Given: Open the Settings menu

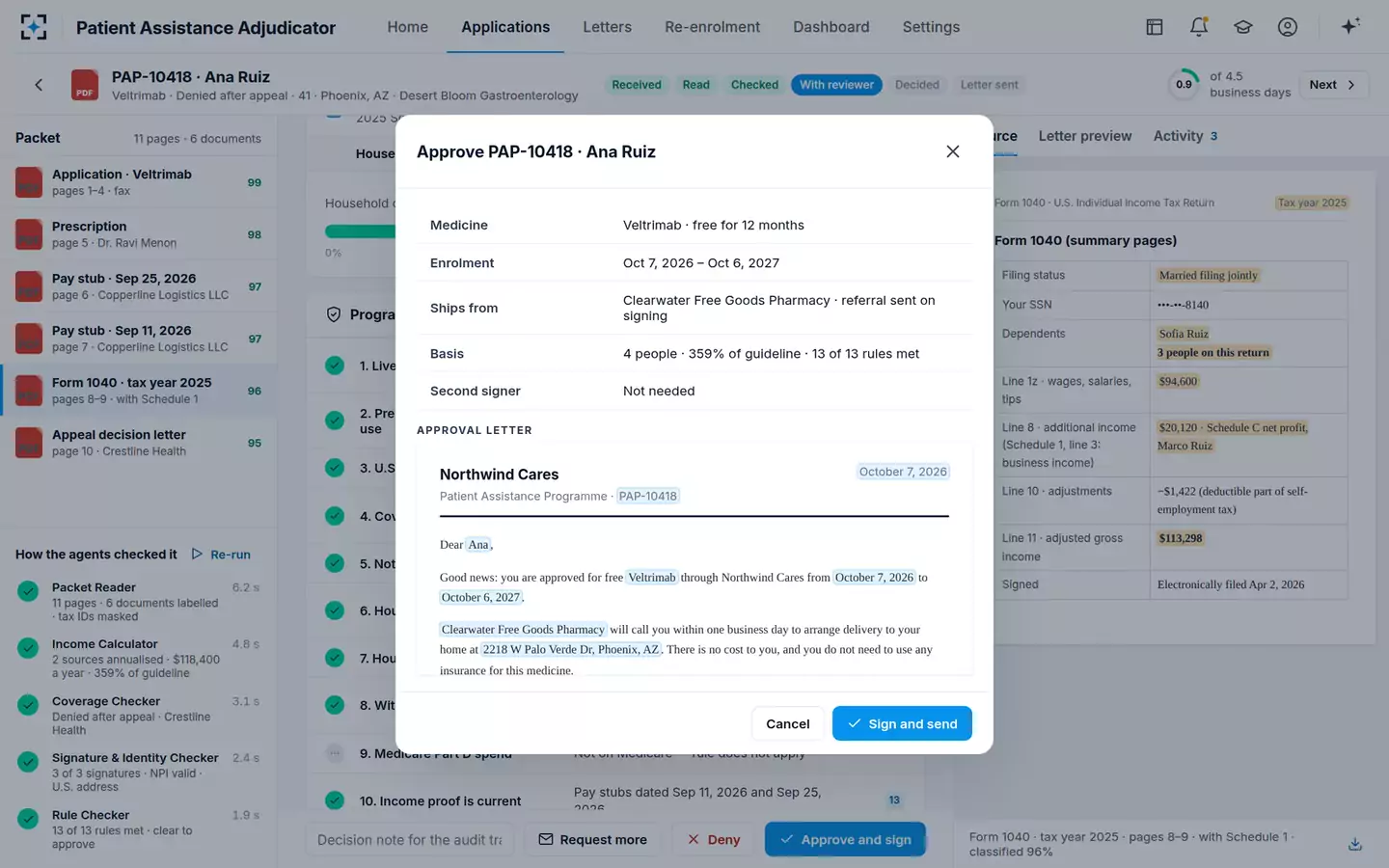Looking at the screenshot, I should click(931, 27).
